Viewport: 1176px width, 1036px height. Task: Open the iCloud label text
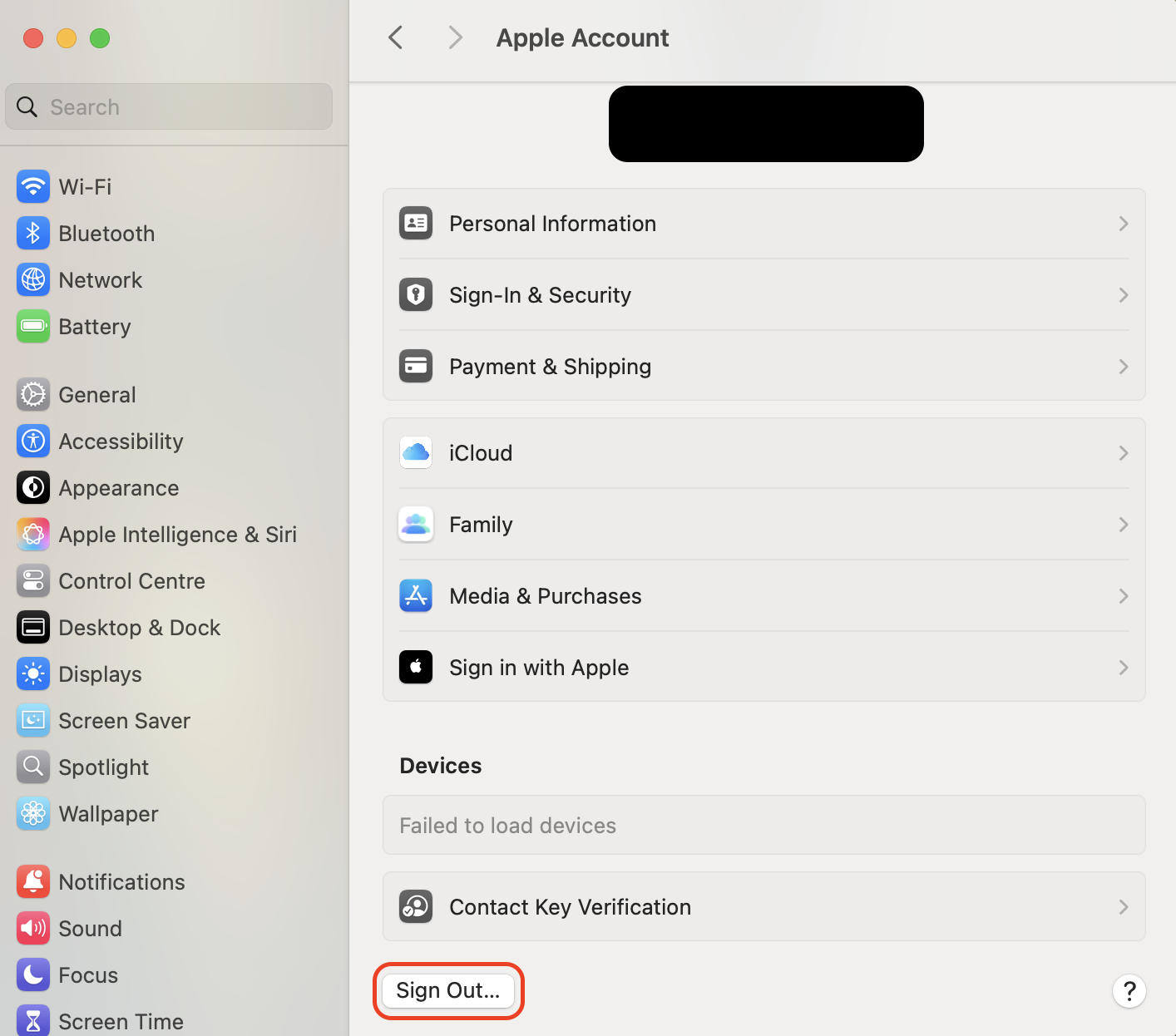(481, 453)
